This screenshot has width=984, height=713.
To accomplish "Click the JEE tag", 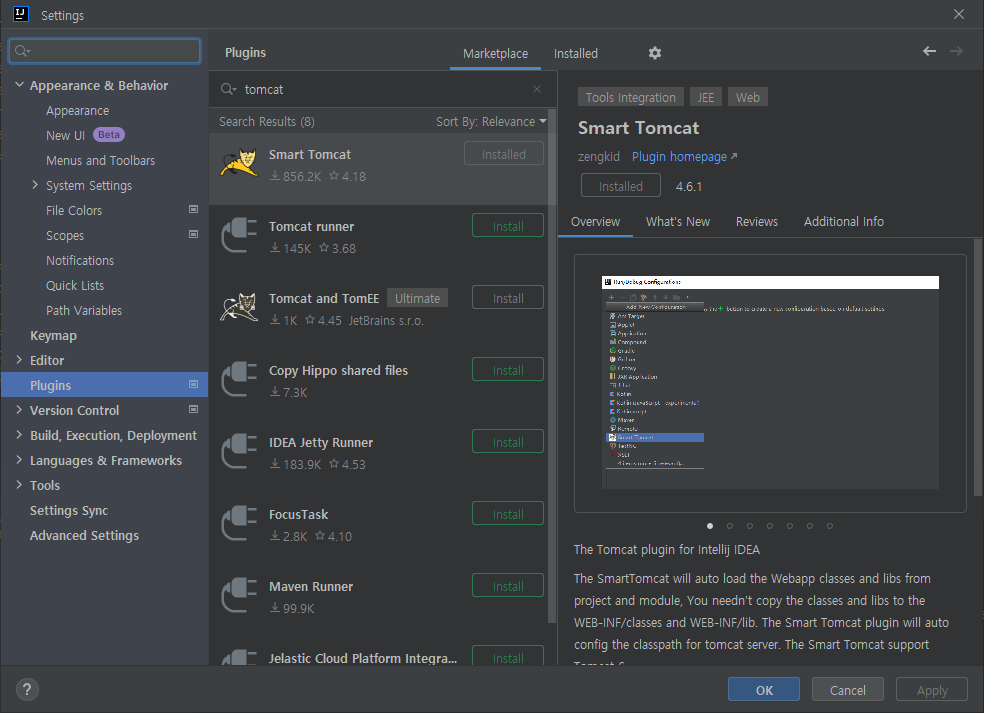I will 705,97.
